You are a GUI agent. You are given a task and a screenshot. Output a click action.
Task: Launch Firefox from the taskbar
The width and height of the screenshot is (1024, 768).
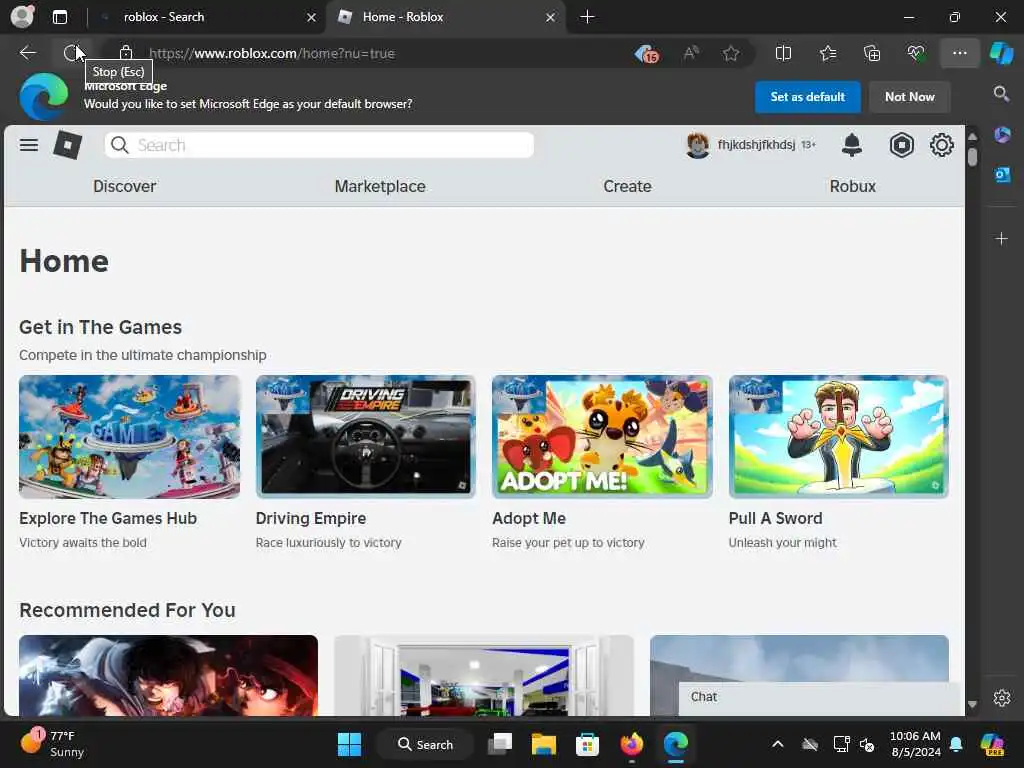pos(632,744)
